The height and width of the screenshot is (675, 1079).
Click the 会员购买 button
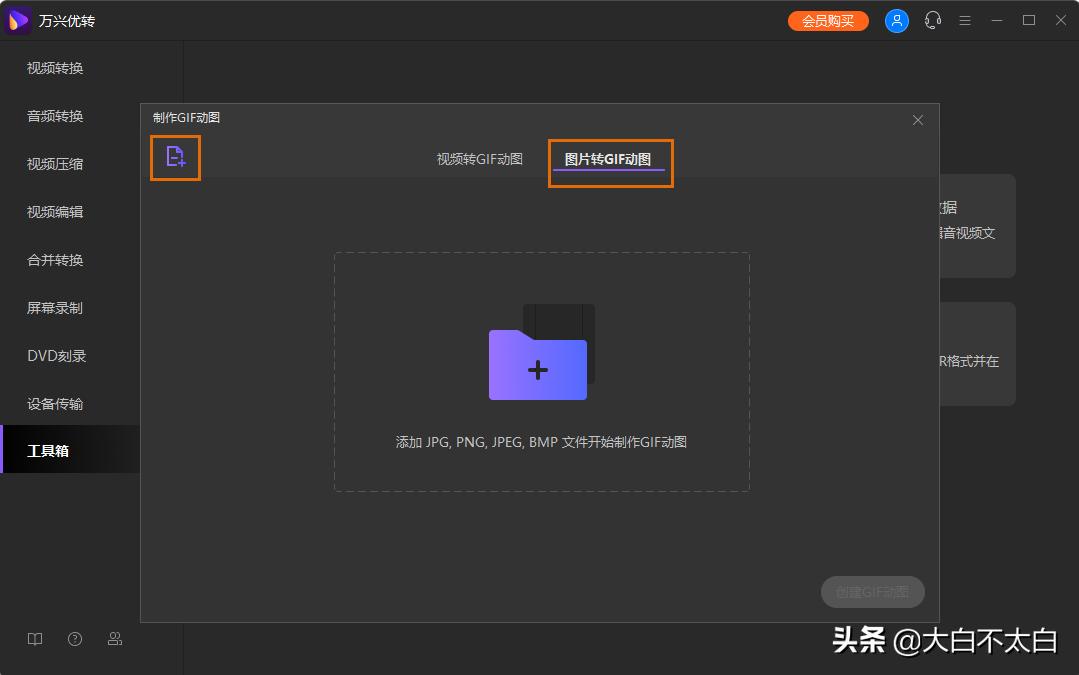pos(828,20)
